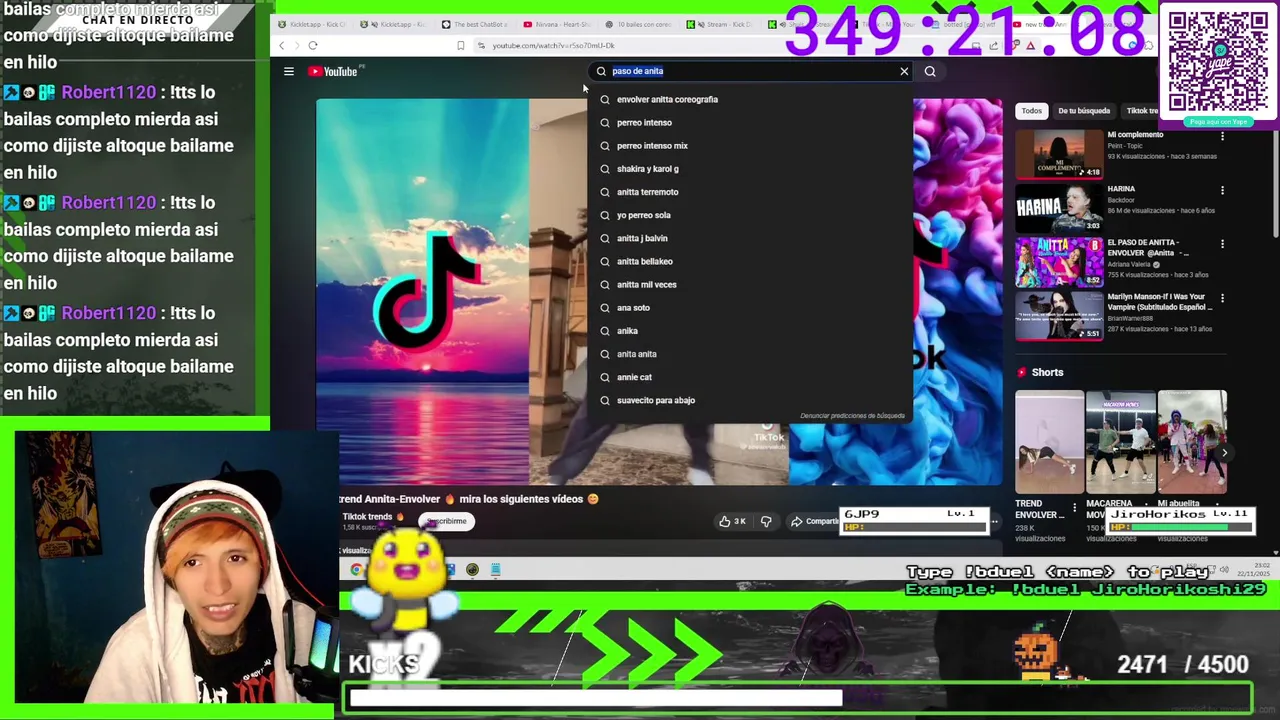Go back with the browser back arrow
Image resolution: width=1280 pixels, height=720 pixels.
pyautogui.click(x=282, y=45)
